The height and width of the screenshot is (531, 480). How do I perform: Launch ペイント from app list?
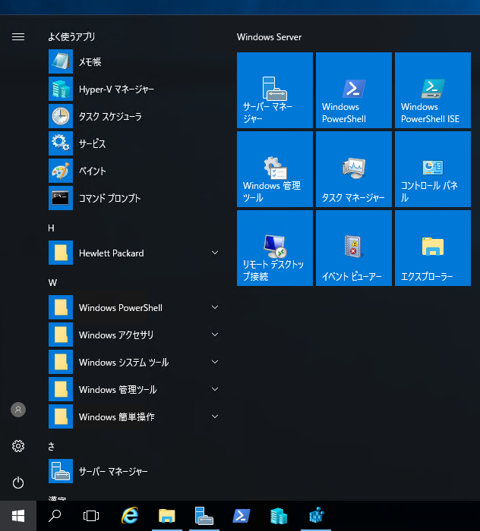134,171
